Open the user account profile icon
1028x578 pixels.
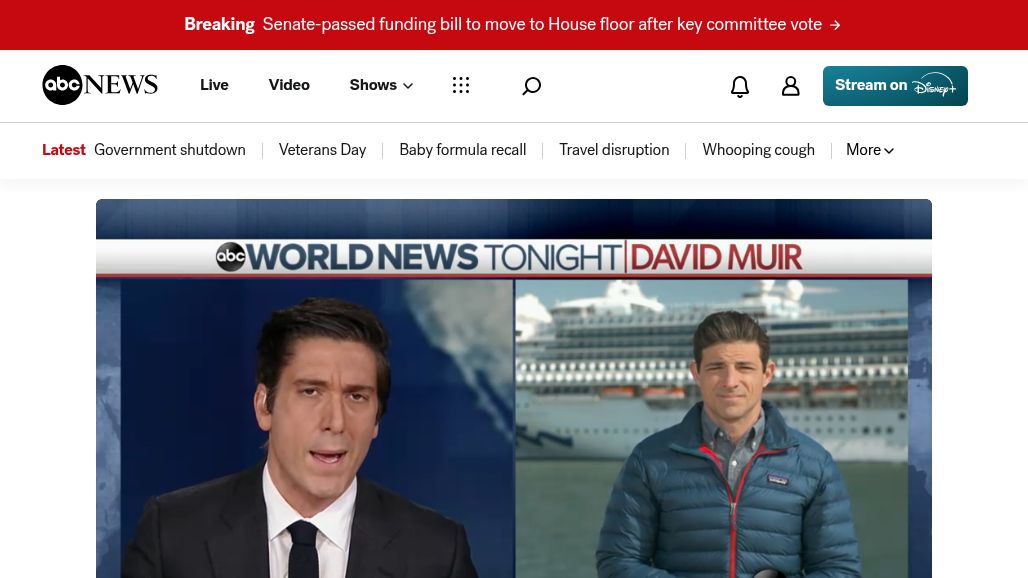point(790,86)
